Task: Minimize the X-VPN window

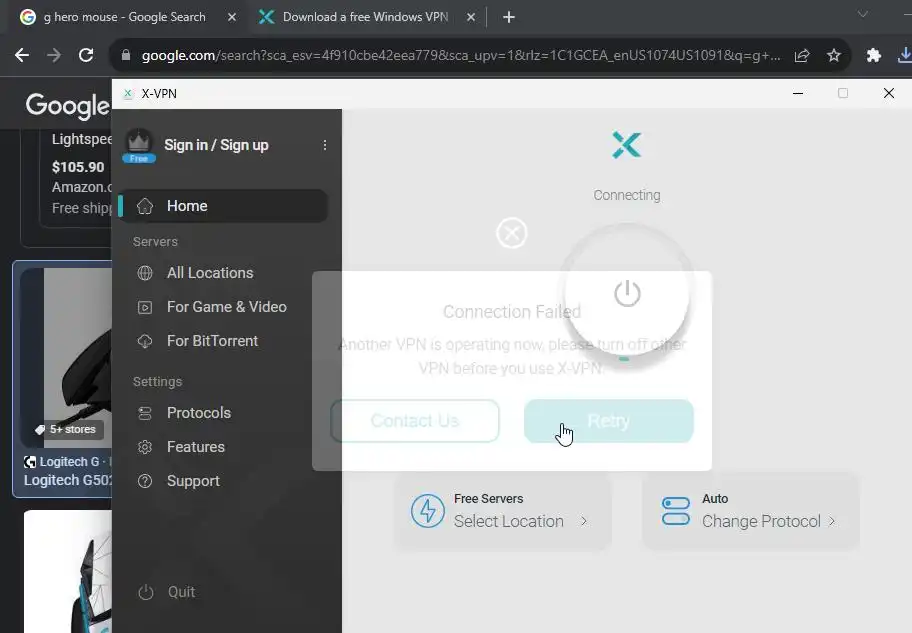Action: click(798, 93)
